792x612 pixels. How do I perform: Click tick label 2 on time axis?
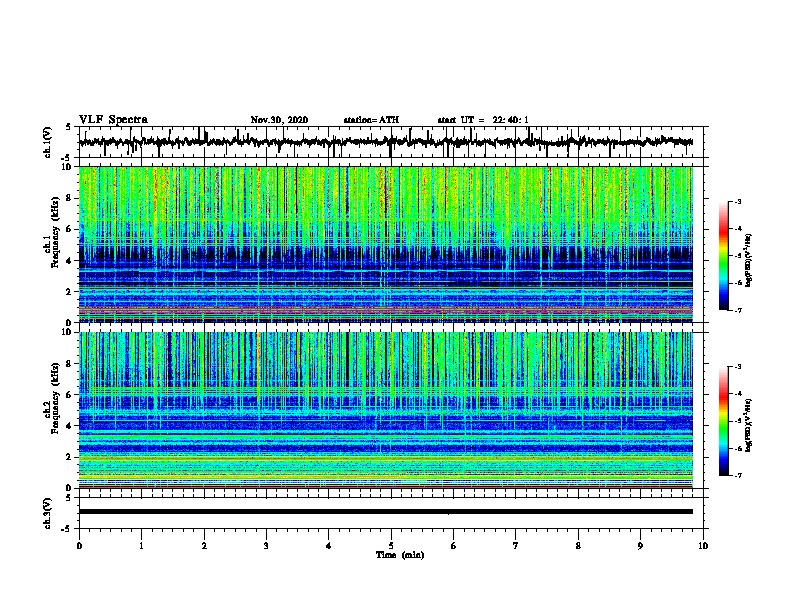coord(204,546)
